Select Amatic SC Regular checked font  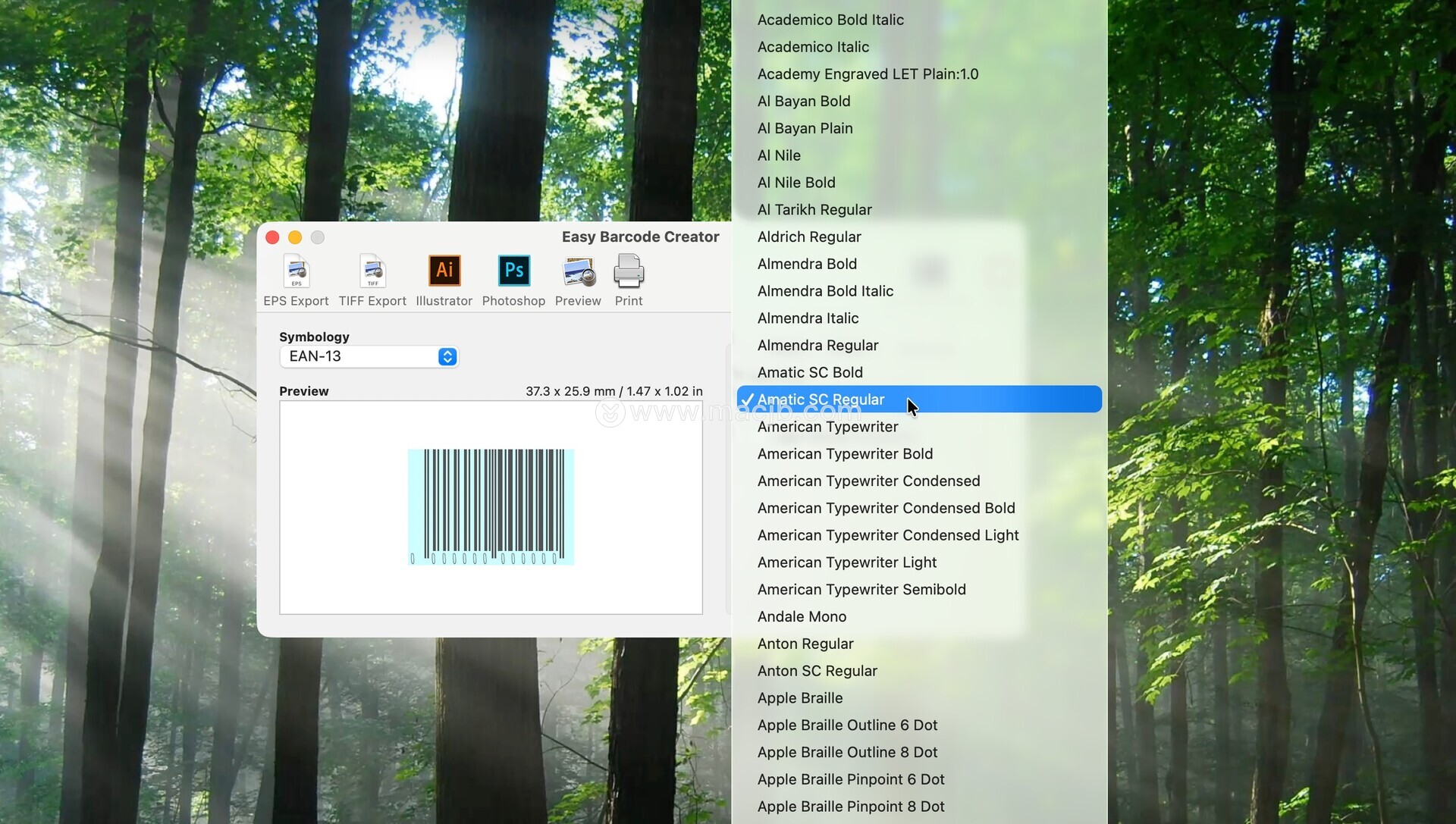coord(821,399)
